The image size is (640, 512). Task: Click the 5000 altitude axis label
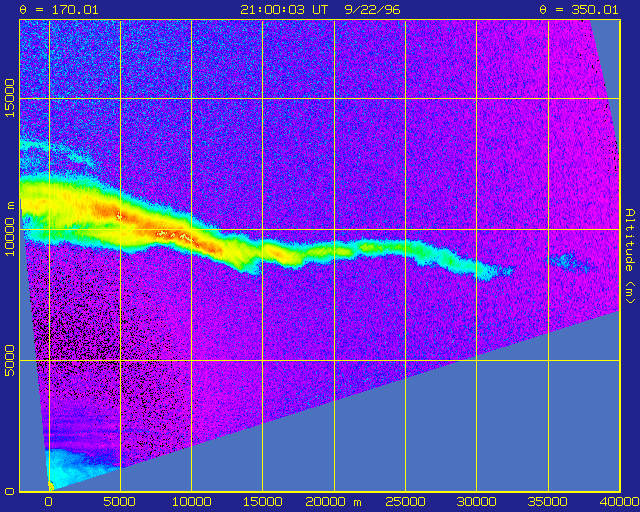pos(9,361)
